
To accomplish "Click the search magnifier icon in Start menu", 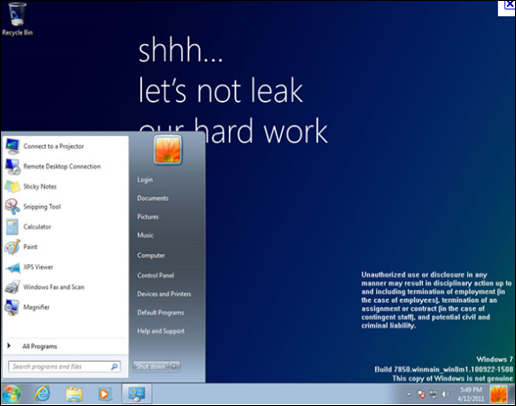I will tap(114, 367).
